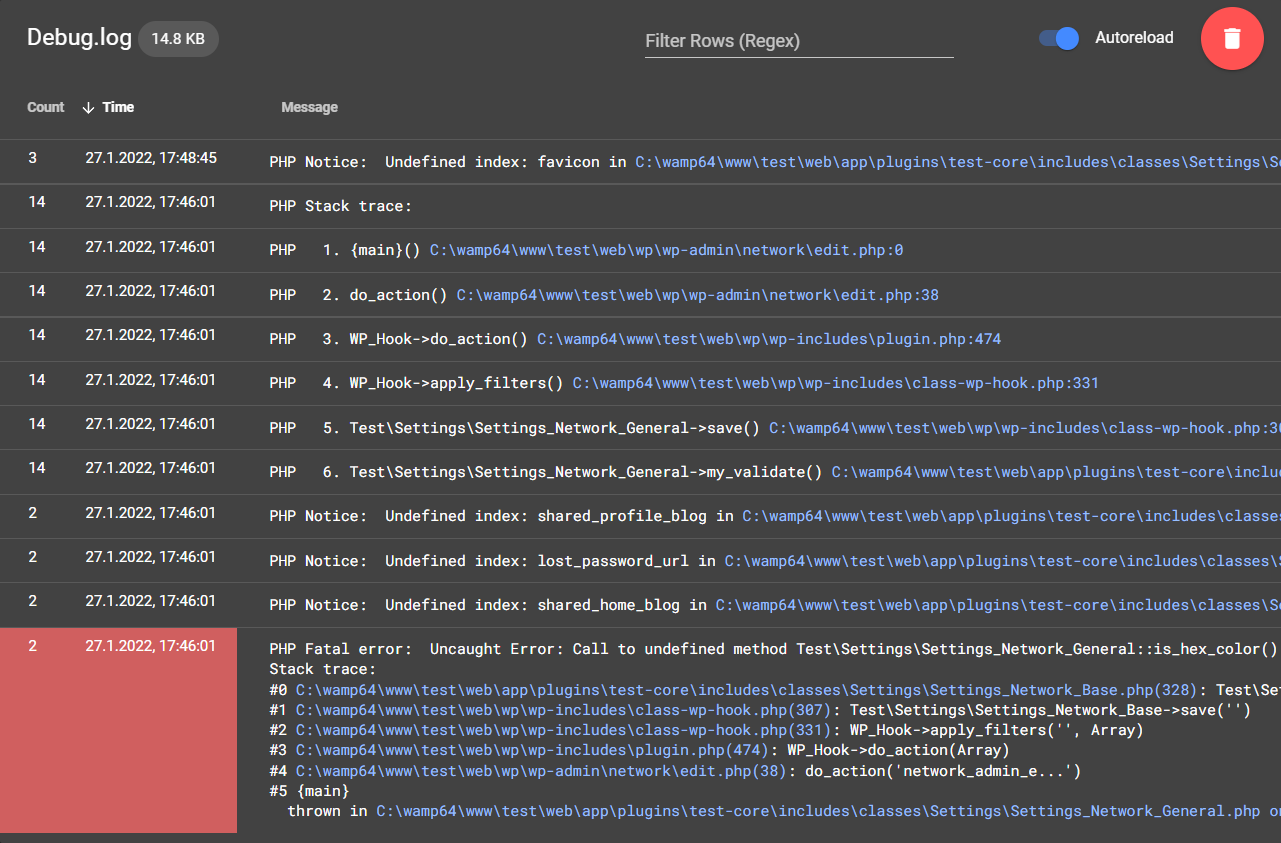This screenshot has height=843, width=1281.
Task: Click '1. {main}()' message text
Action: pyautogui.click(x=372, y=250)
